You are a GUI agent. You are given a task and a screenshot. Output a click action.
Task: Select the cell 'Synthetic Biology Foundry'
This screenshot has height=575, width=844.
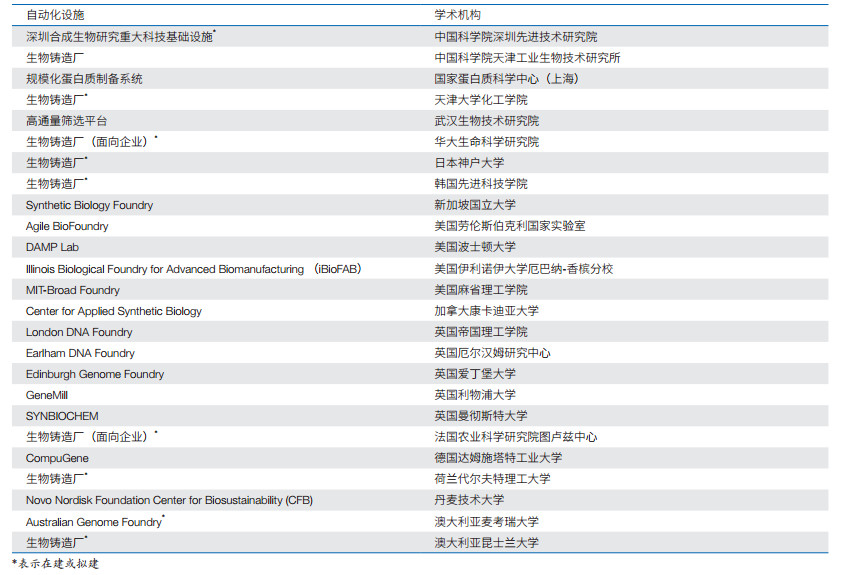(89, 205)
